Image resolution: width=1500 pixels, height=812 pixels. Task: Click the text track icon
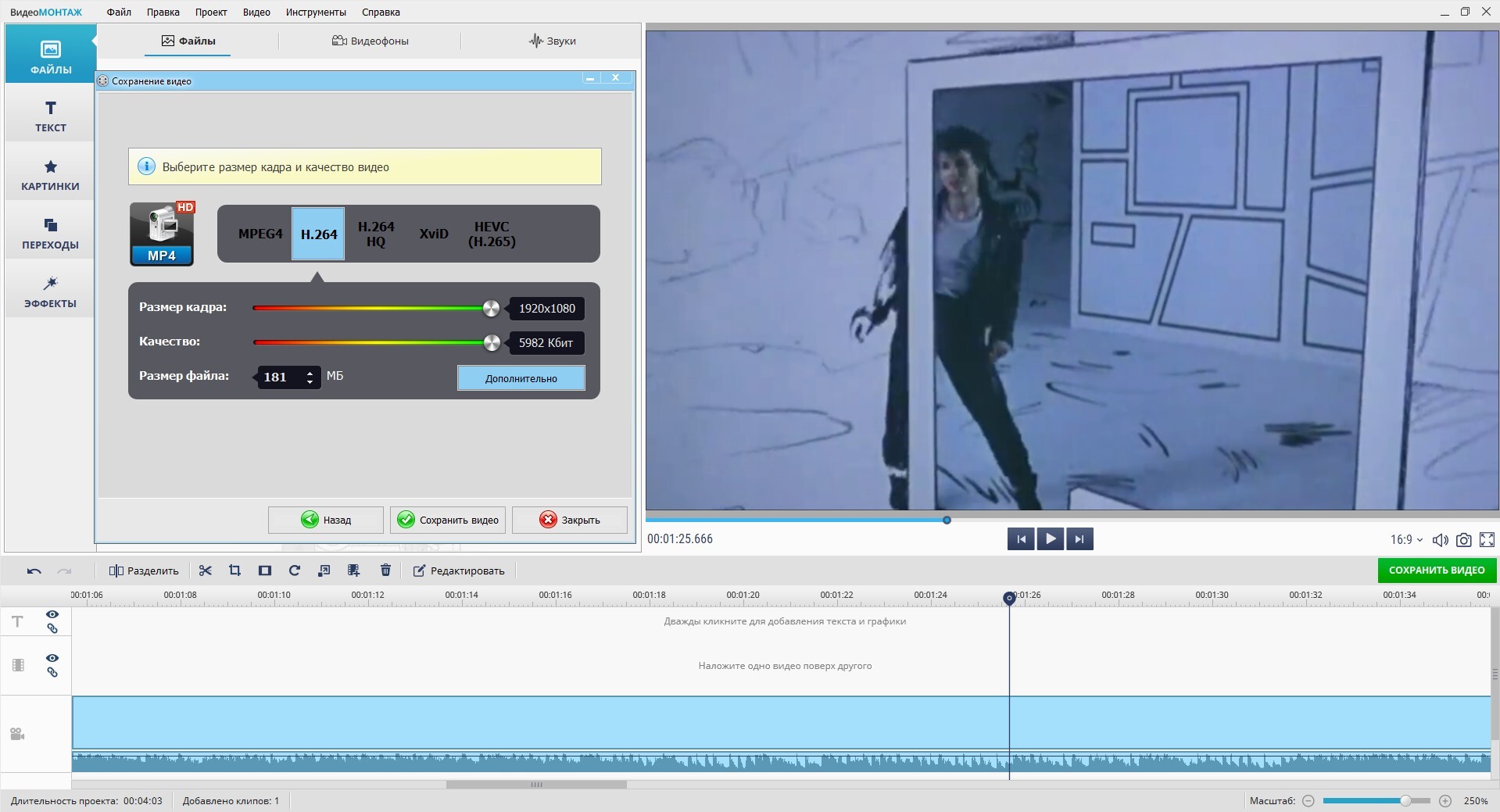tap(17, 621)
